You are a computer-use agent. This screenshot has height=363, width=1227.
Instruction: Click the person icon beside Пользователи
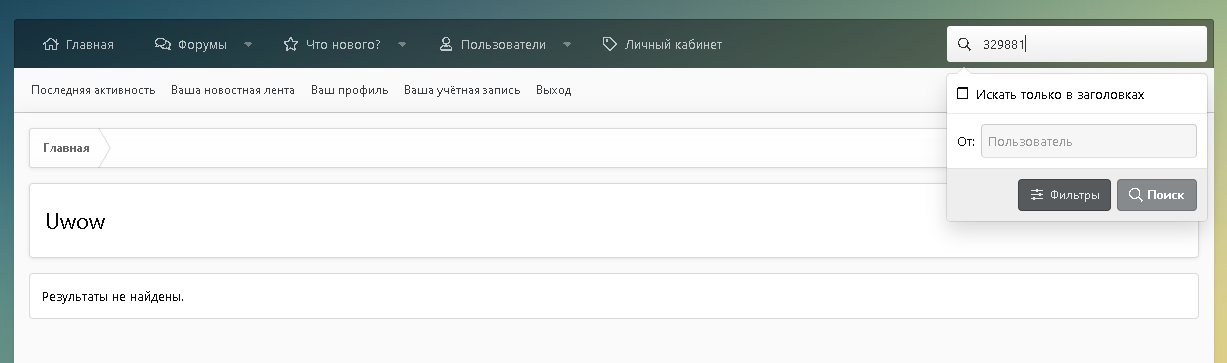click(x=447, y=44)
